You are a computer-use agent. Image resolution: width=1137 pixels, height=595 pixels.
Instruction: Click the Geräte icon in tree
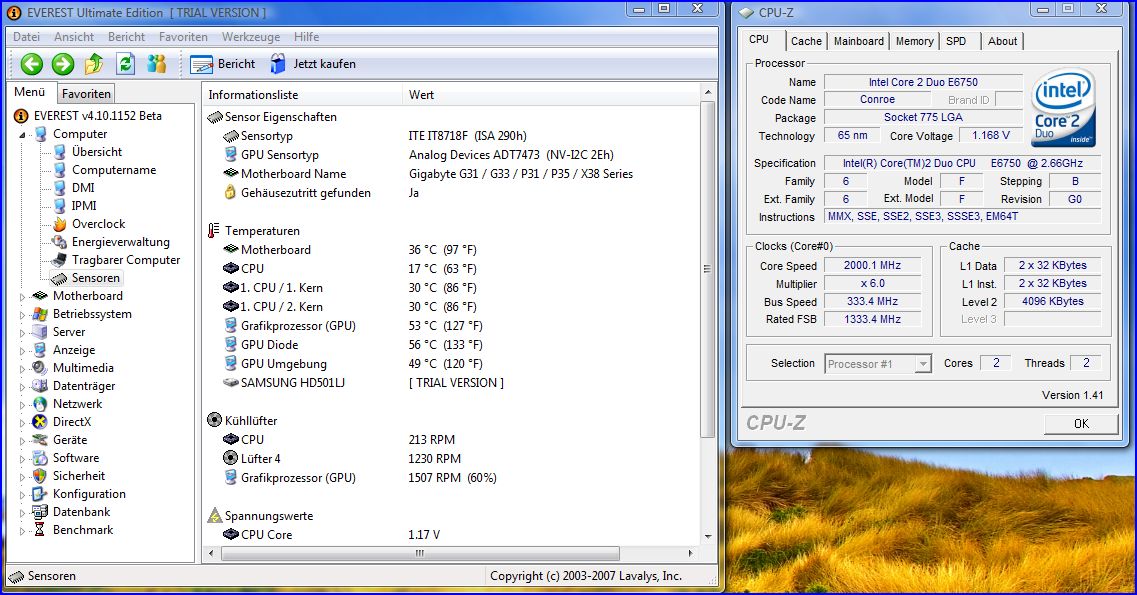click(x=40, y=440)
